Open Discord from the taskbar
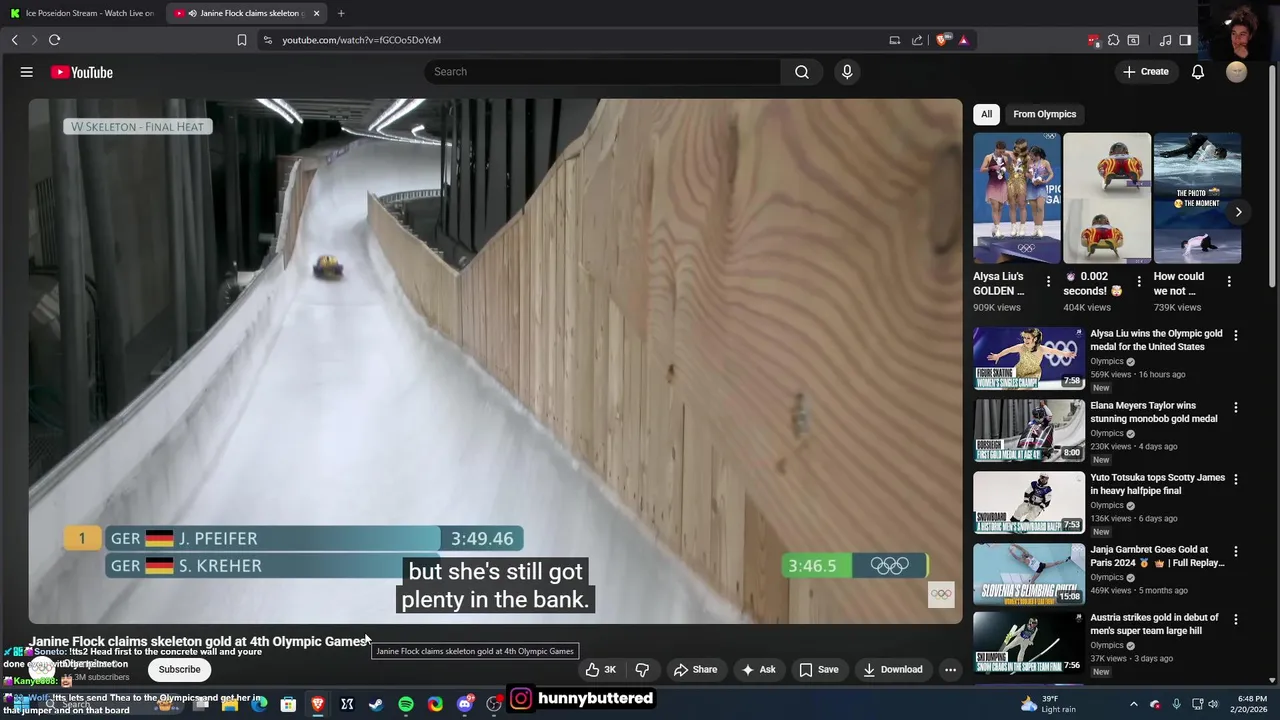 464,705
